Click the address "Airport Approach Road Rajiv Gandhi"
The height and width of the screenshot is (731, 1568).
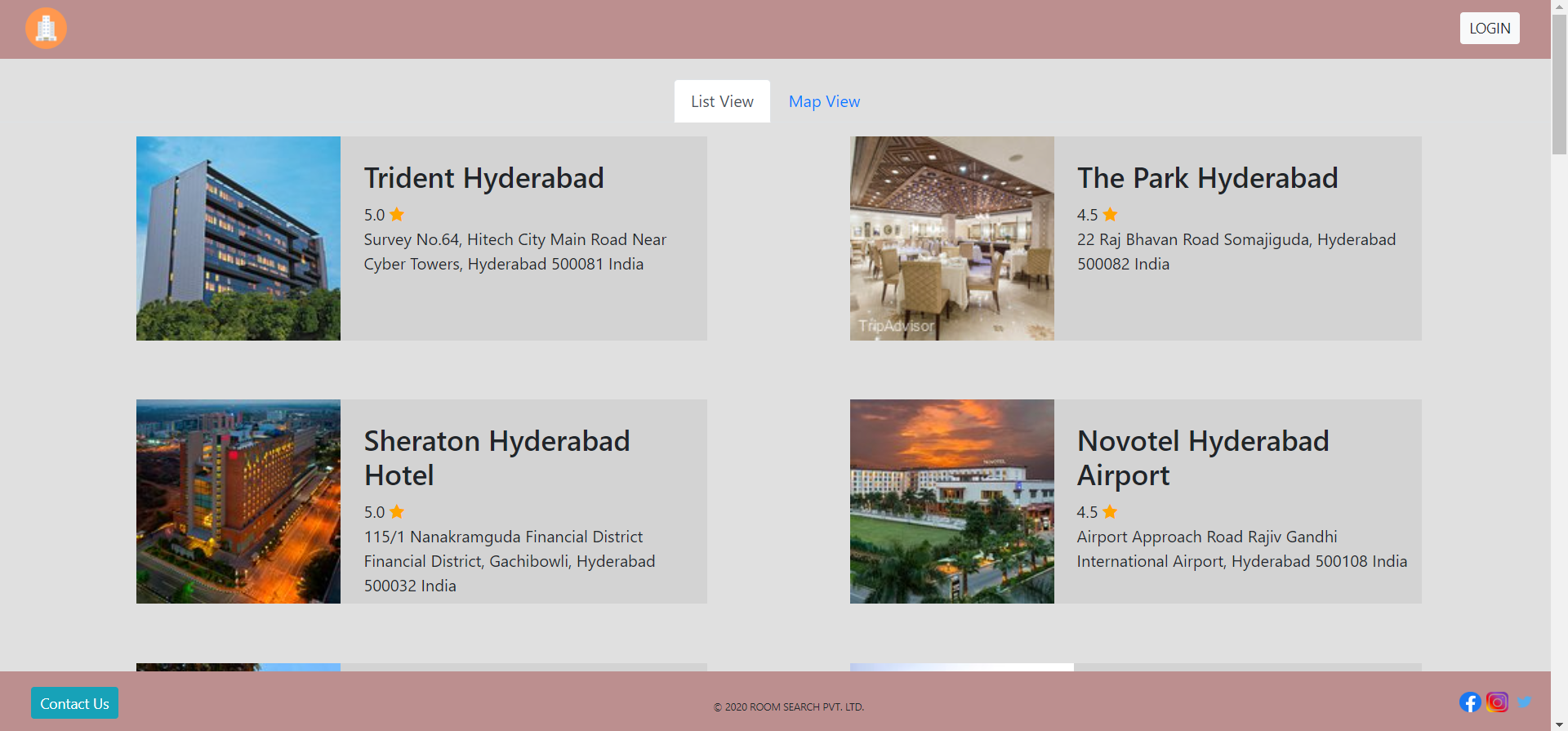pyautogui.click(x=1242, y=549)
